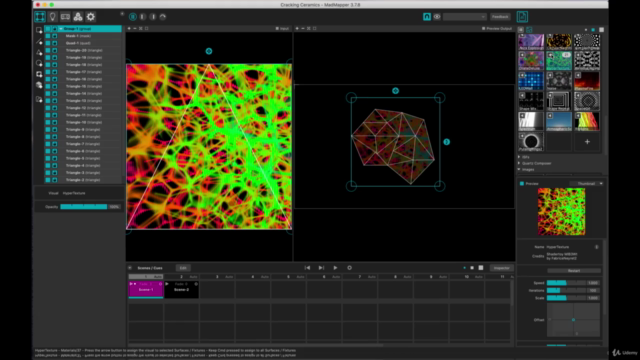The width and height of the screenshot is (640, 360).
Task: Click the handle right of output group
Action: click(x=447, y=142)
